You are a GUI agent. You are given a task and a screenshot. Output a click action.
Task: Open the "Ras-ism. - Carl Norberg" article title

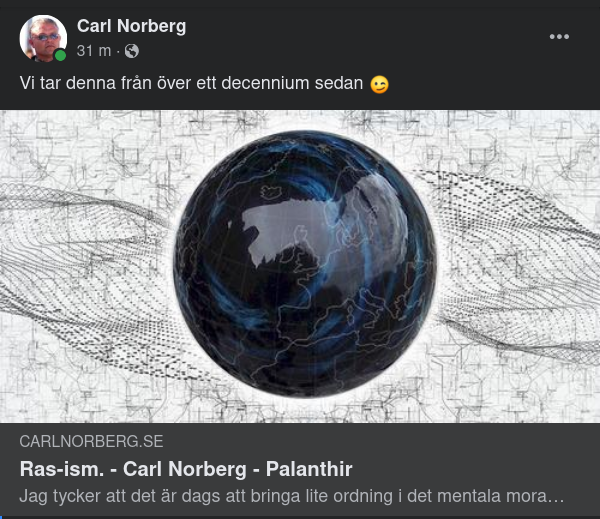(x=186, y=468)
